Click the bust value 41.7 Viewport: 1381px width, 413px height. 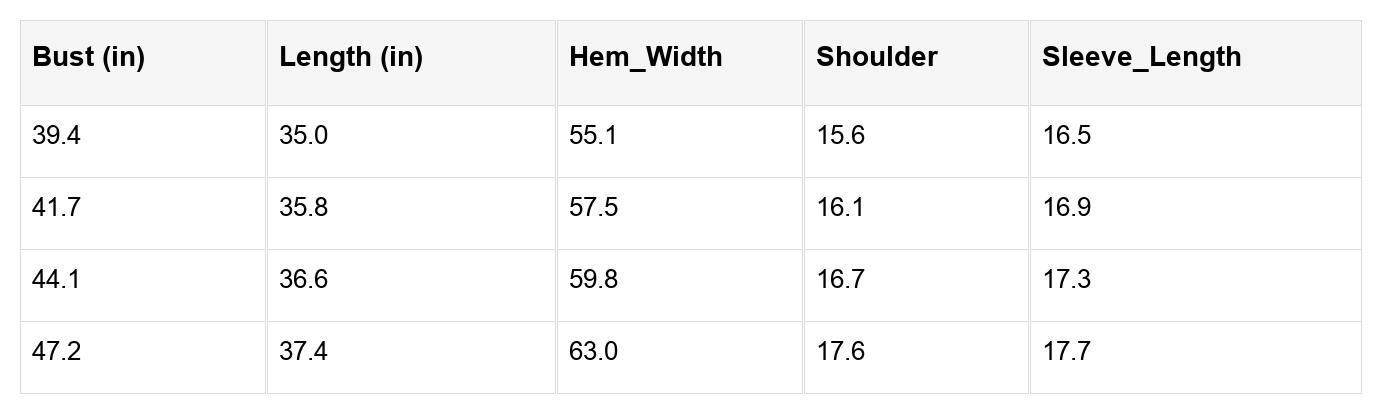(56, 208)
